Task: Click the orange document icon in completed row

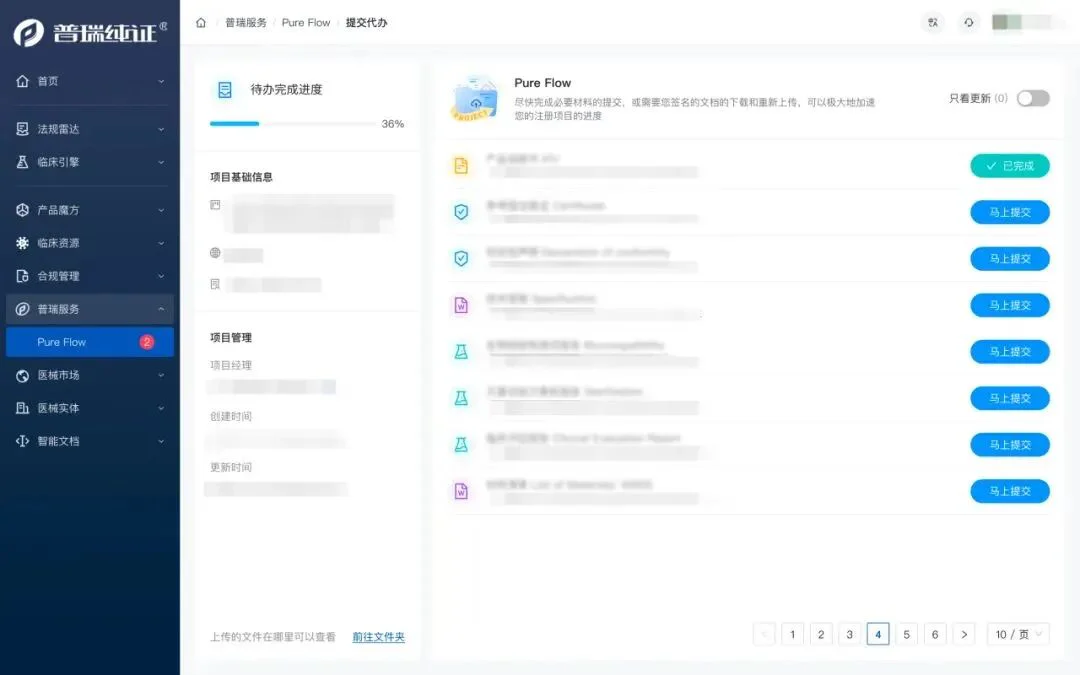Action: [461, 165]
